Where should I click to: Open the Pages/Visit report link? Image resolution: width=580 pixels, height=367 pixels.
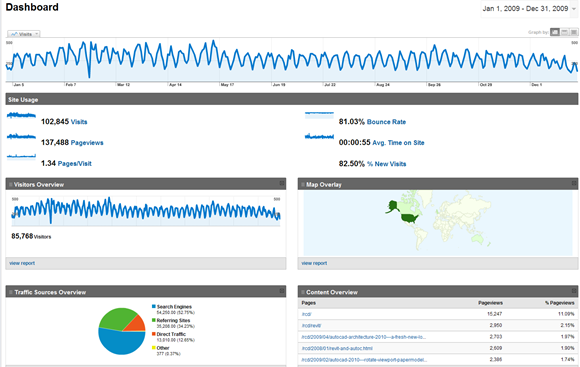[74, 164]
